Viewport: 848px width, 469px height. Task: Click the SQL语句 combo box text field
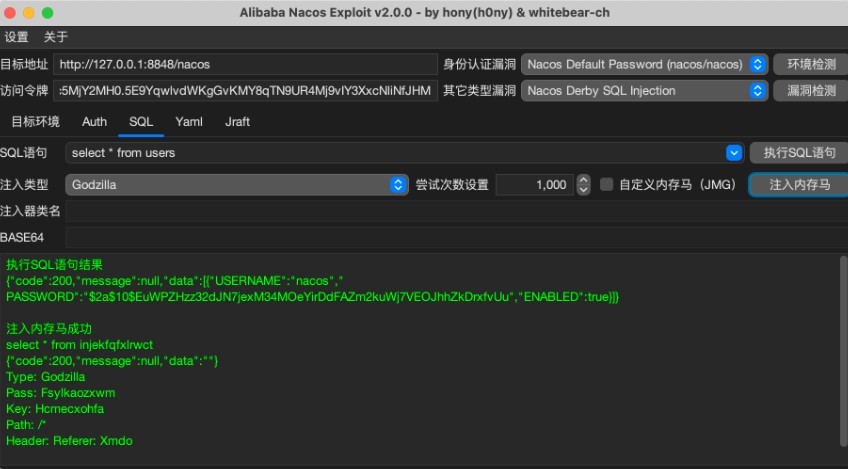(395, 153)
